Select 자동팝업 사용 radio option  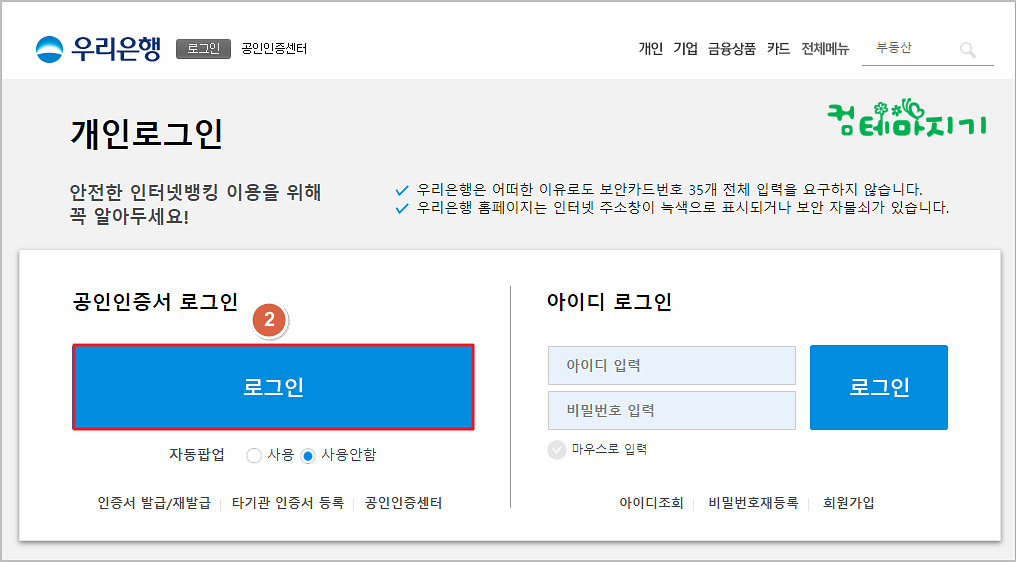pyautogui.click(x=253, y=455)
